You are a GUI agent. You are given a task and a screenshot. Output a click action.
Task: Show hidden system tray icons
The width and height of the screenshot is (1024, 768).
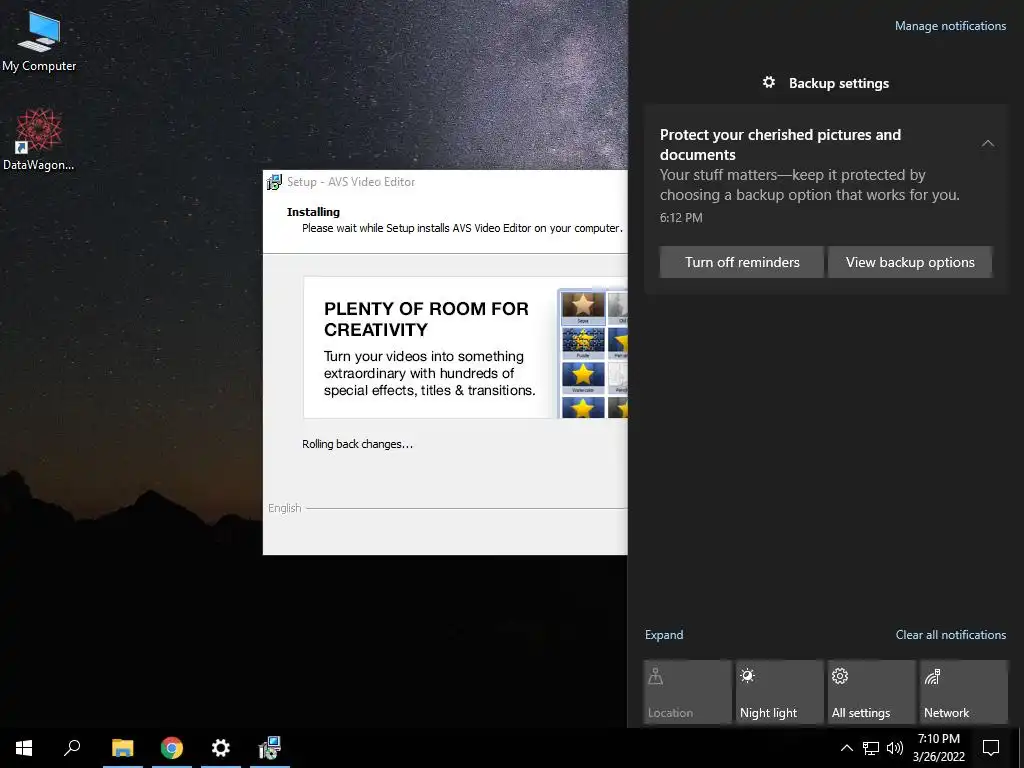pyautogui.click(x=846, y=748)
